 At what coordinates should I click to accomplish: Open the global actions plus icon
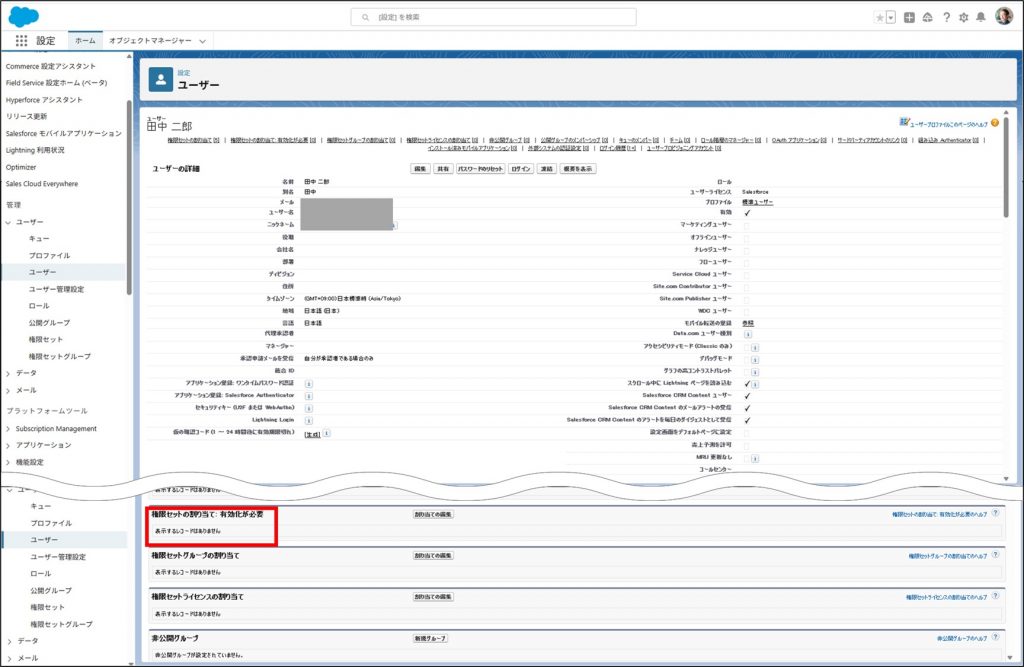909,17
